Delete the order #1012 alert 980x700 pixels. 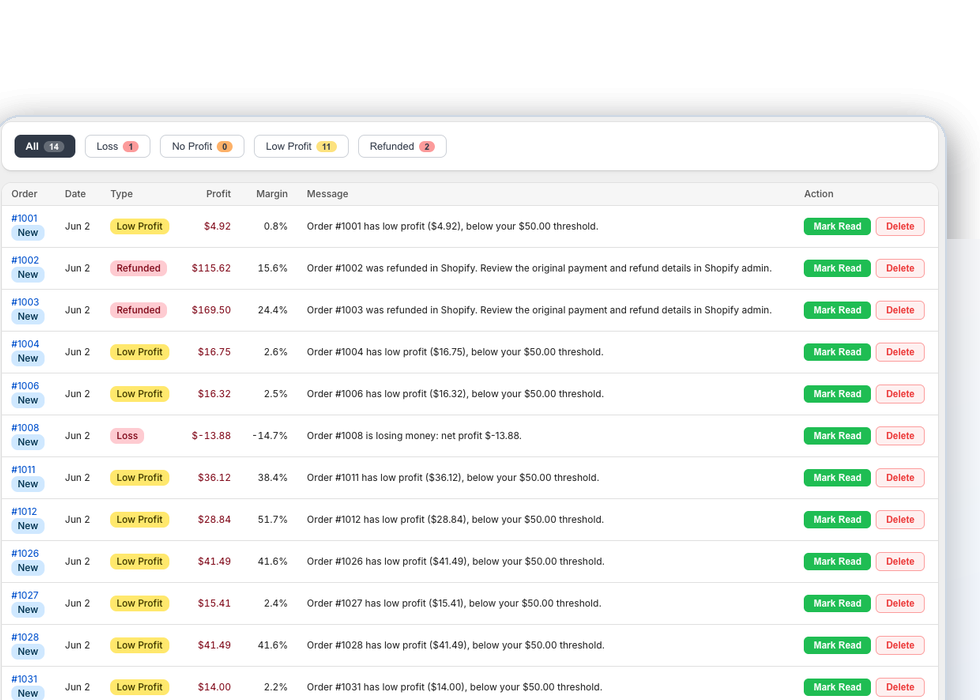point(900,519)
